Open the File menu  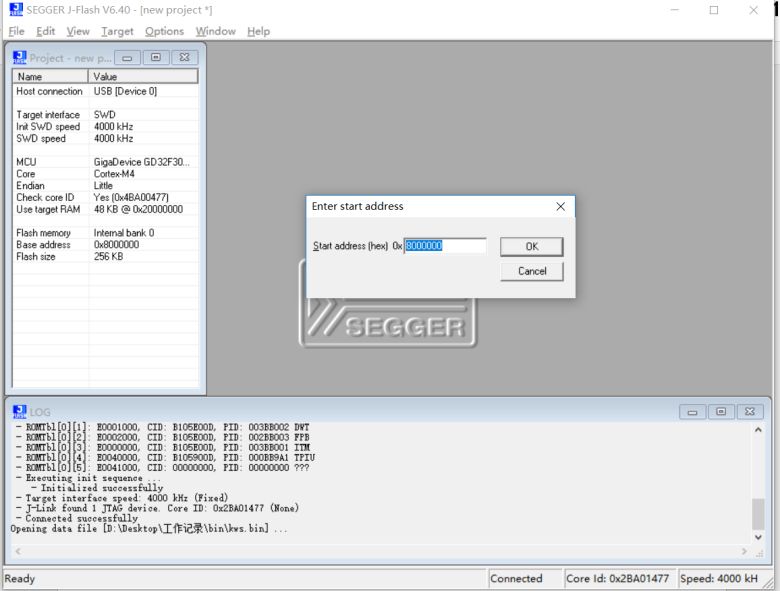coord(16,31)
